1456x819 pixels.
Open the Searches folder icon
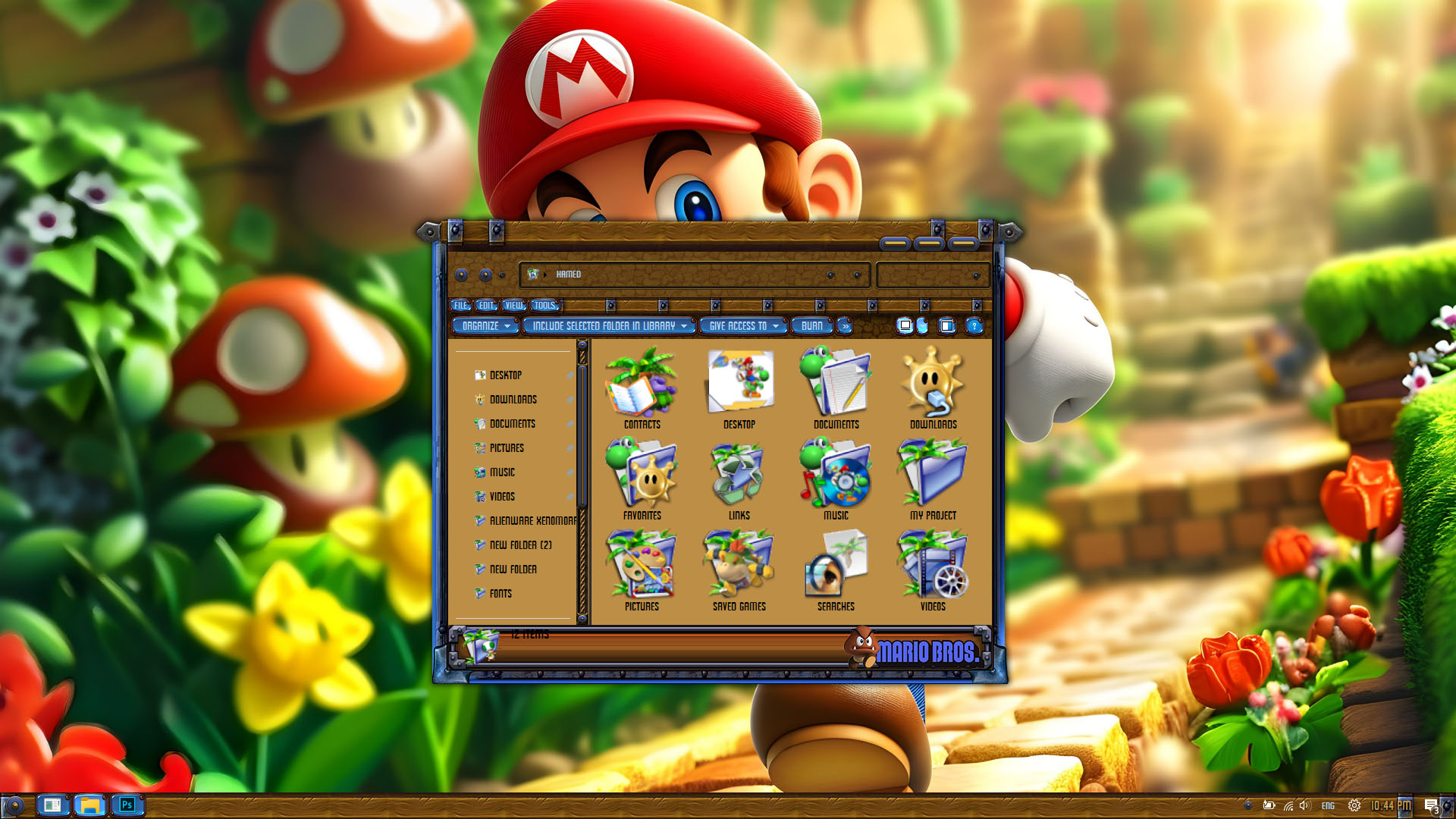836,570
